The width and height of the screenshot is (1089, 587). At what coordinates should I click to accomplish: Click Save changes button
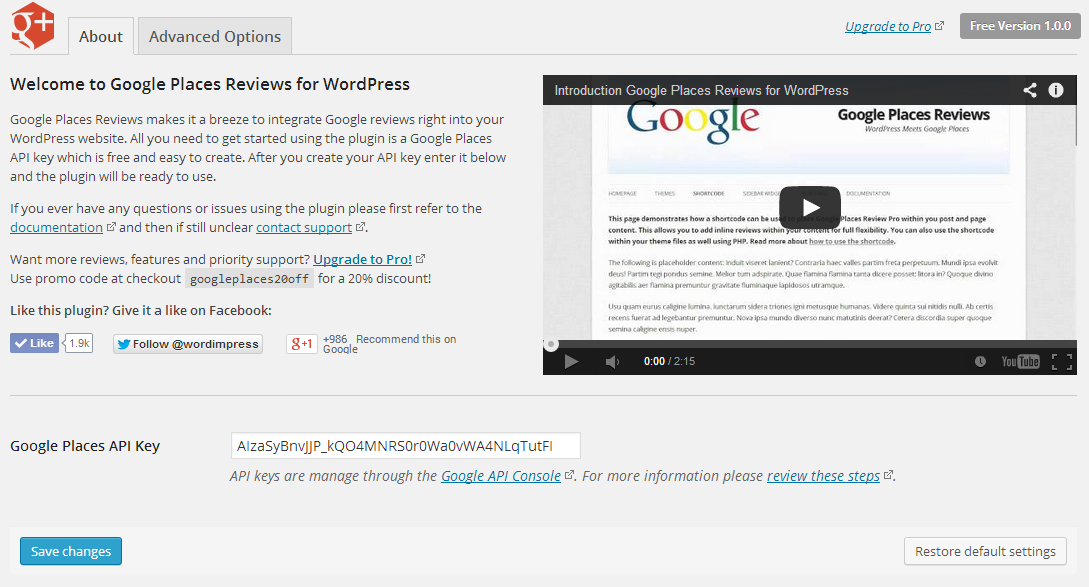71,551
